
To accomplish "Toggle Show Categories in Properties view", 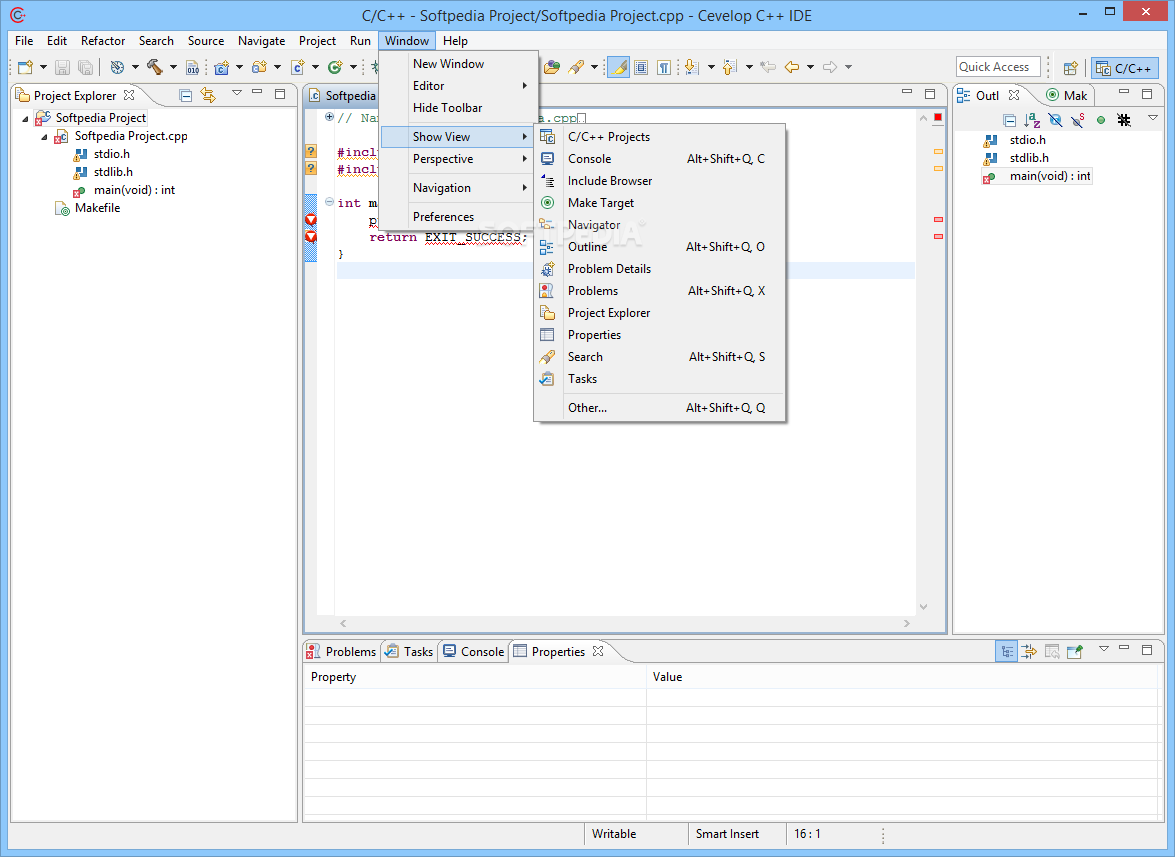I will click(x=1006, y=651).
